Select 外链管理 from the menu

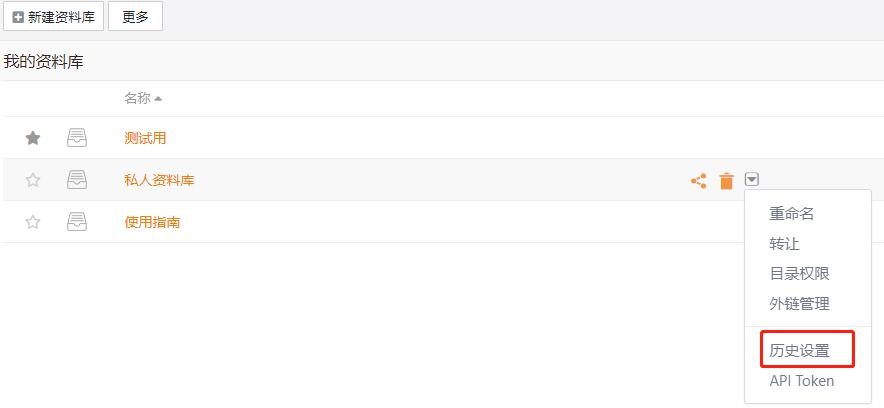click(799, 304)
